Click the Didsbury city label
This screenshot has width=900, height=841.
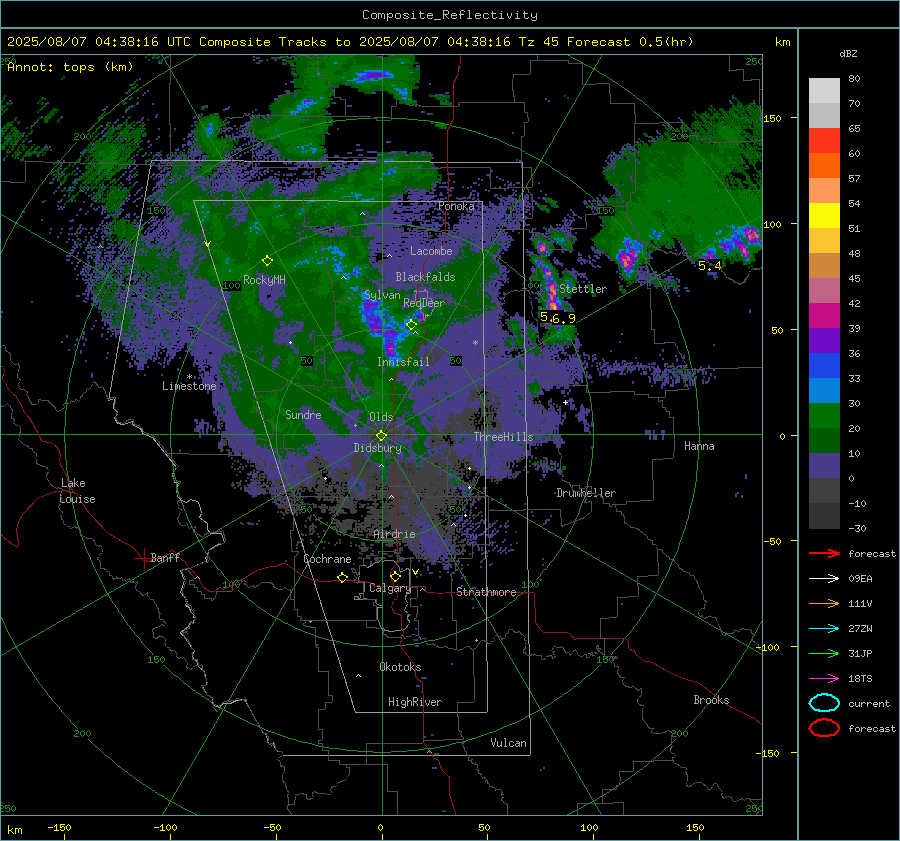coord(378,448)
